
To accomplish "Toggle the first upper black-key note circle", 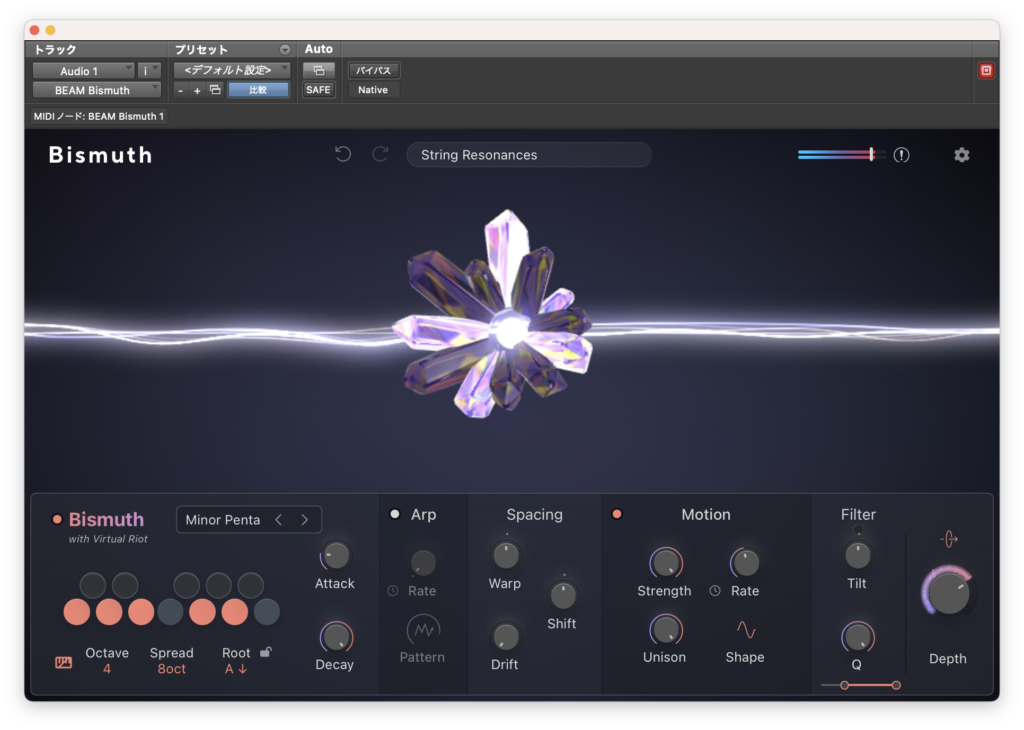I will click(93, 585).
